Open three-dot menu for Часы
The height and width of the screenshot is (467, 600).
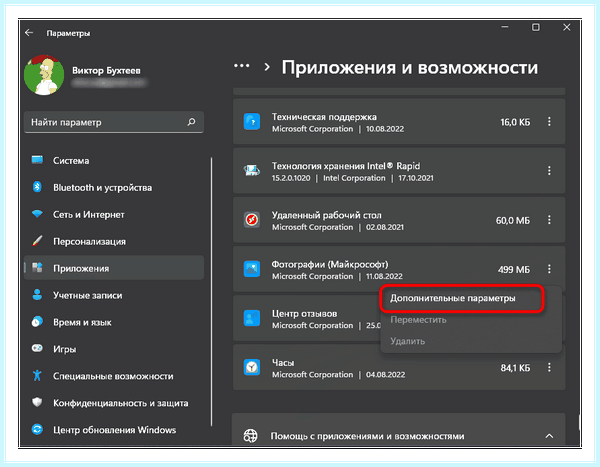click(549, 367)
